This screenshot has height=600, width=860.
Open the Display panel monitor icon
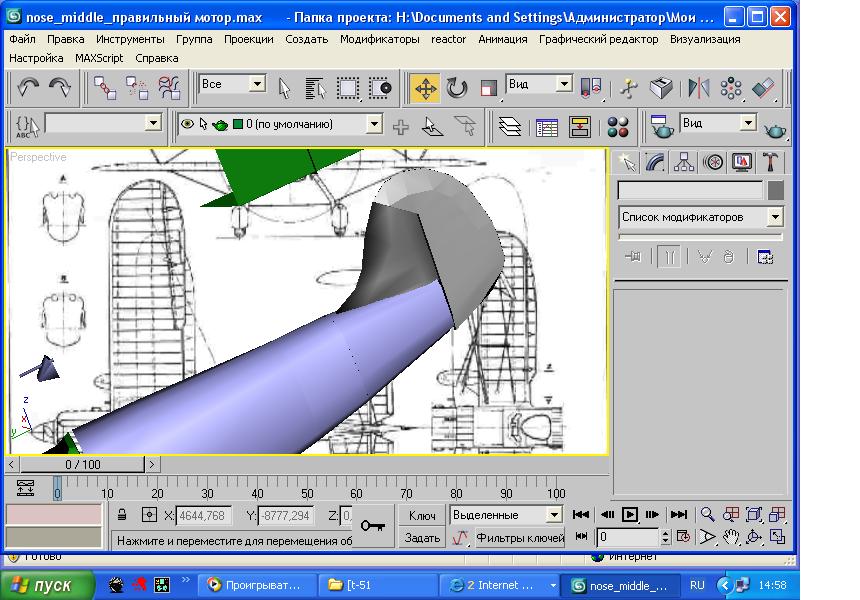click(742, 162)
